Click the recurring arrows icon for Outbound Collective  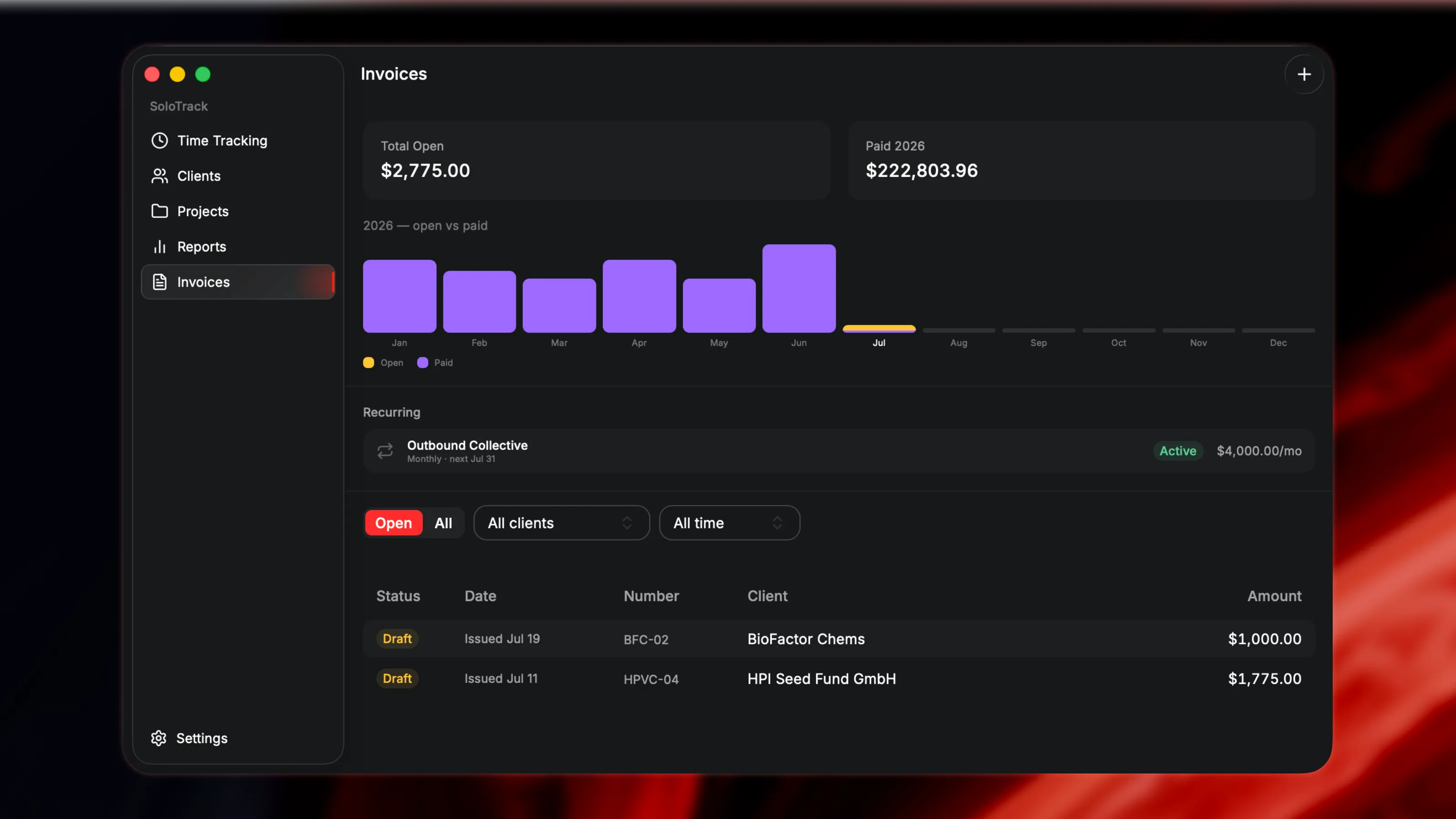point(385,450)
